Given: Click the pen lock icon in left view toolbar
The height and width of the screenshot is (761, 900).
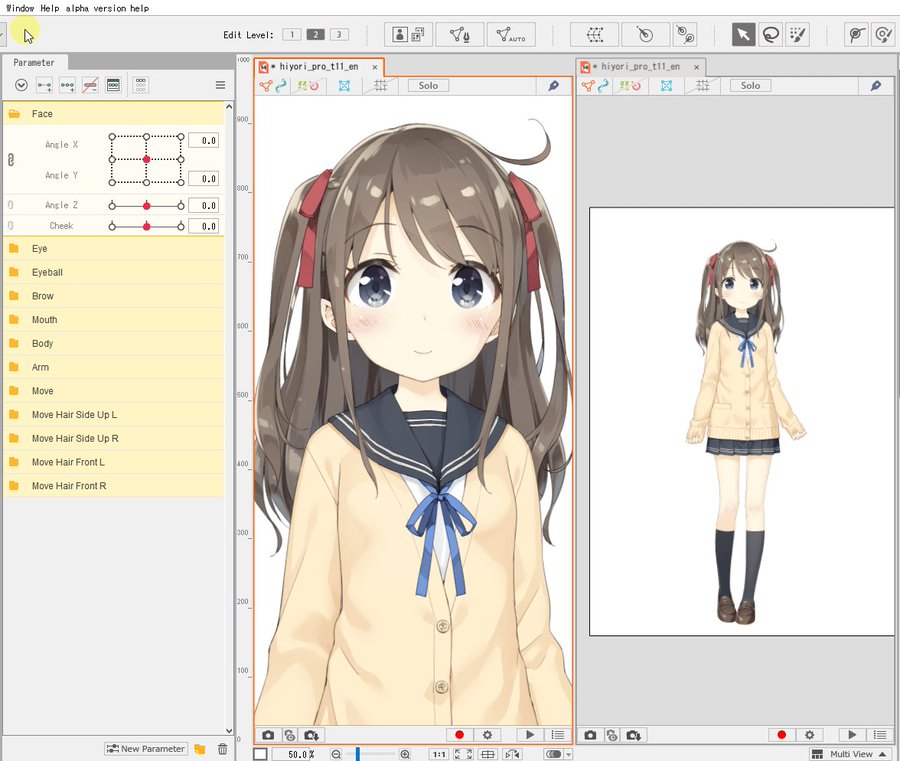Looking at the screenshot, I should (553, 86).
